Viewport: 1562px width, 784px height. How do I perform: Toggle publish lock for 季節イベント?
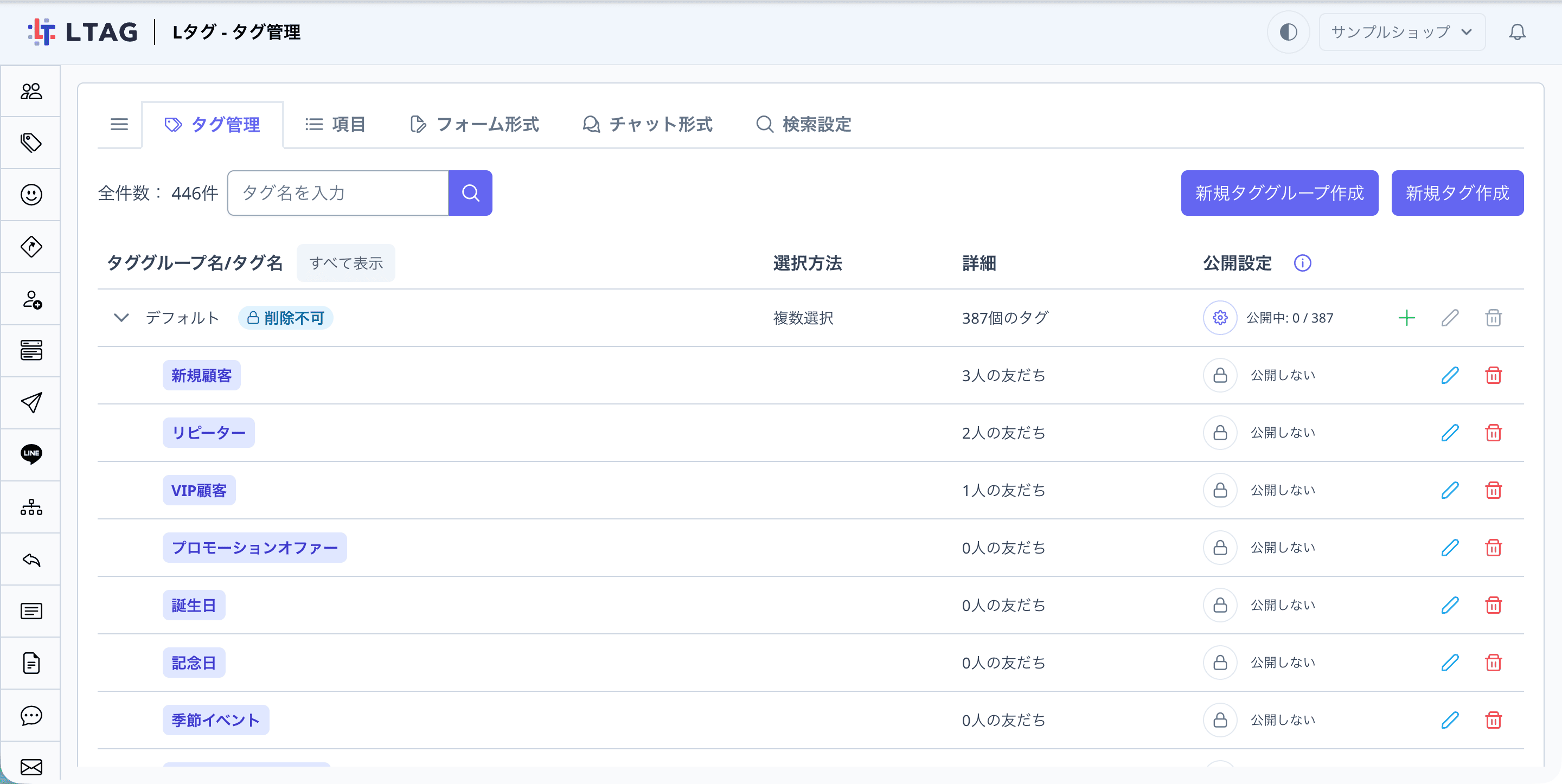click(x=1219, y=719)
